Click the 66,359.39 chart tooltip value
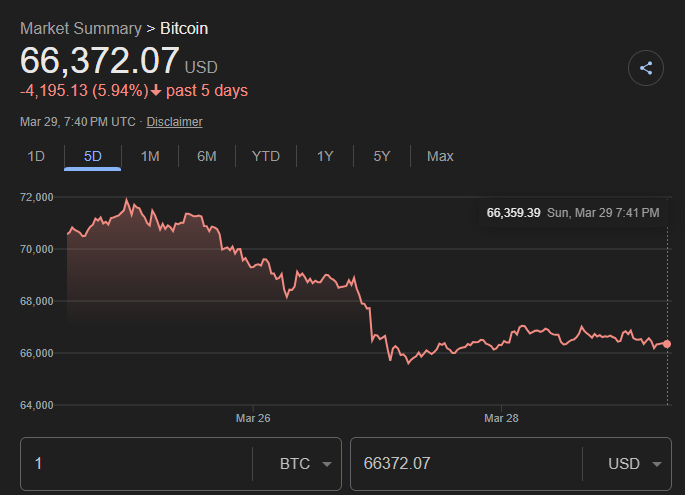The width and height of the screenshot is (685, 495). click(513, 213)
